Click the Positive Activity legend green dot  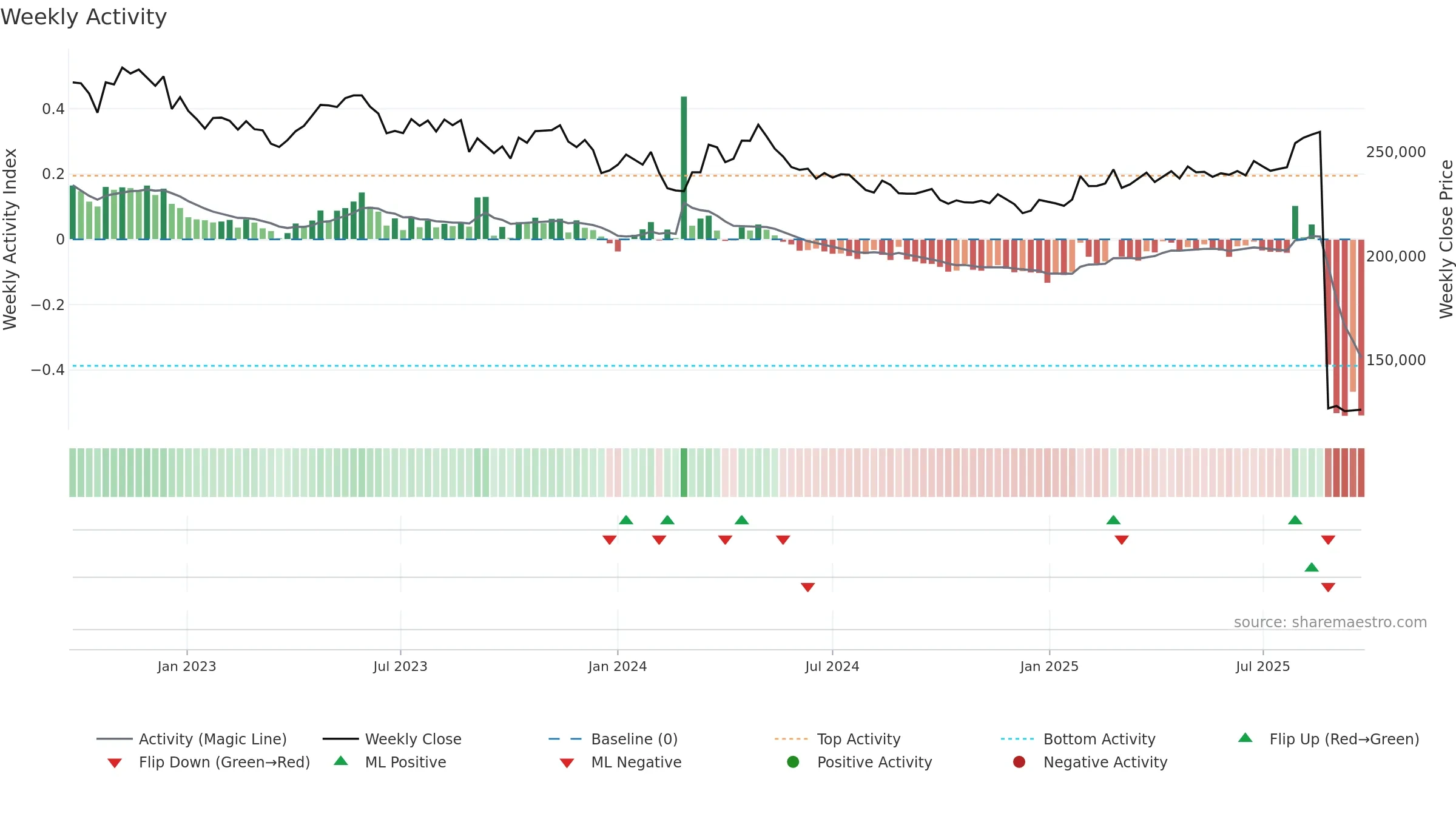(x=793, y=762)
